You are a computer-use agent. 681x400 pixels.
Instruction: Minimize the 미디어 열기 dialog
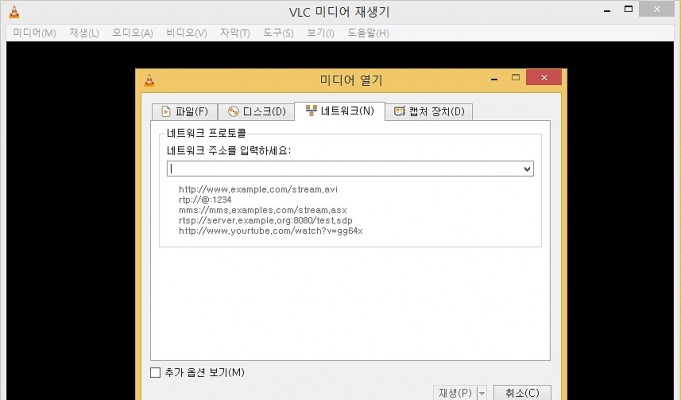pos(494,79)
